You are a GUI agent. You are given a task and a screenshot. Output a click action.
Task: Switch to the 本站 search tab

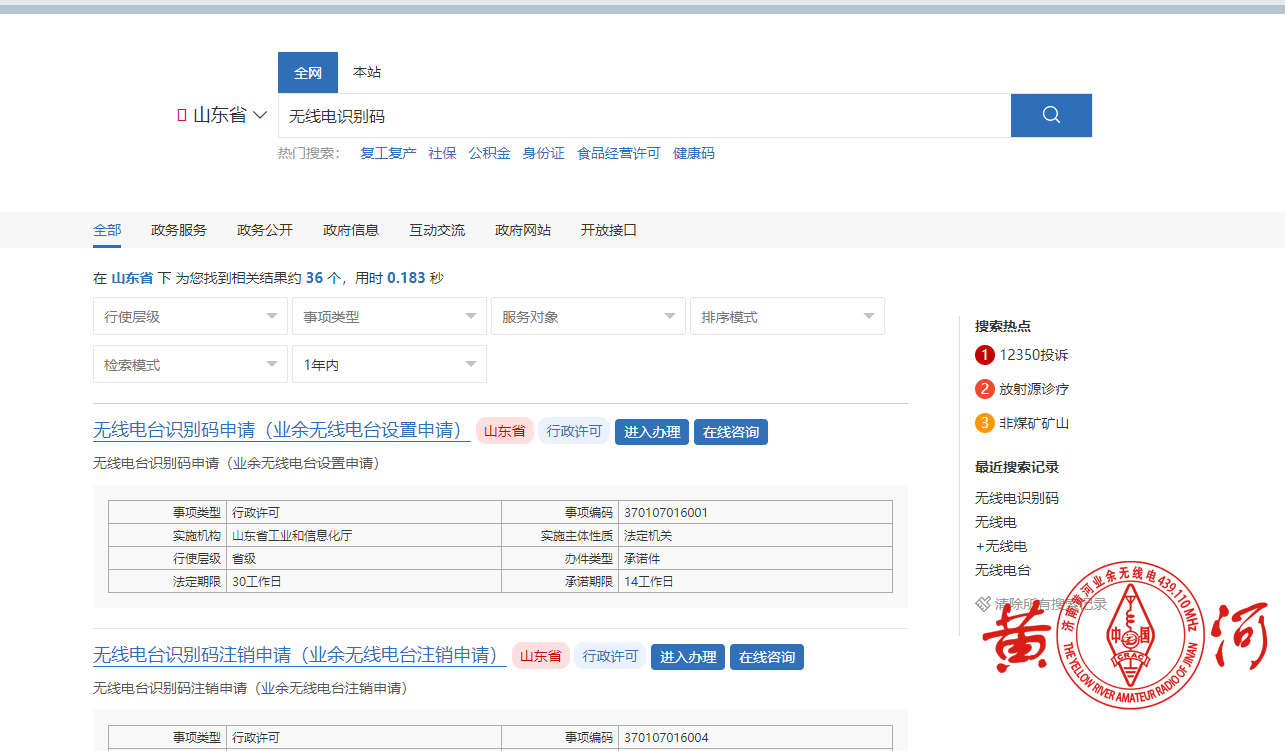(x=367, y=72)
